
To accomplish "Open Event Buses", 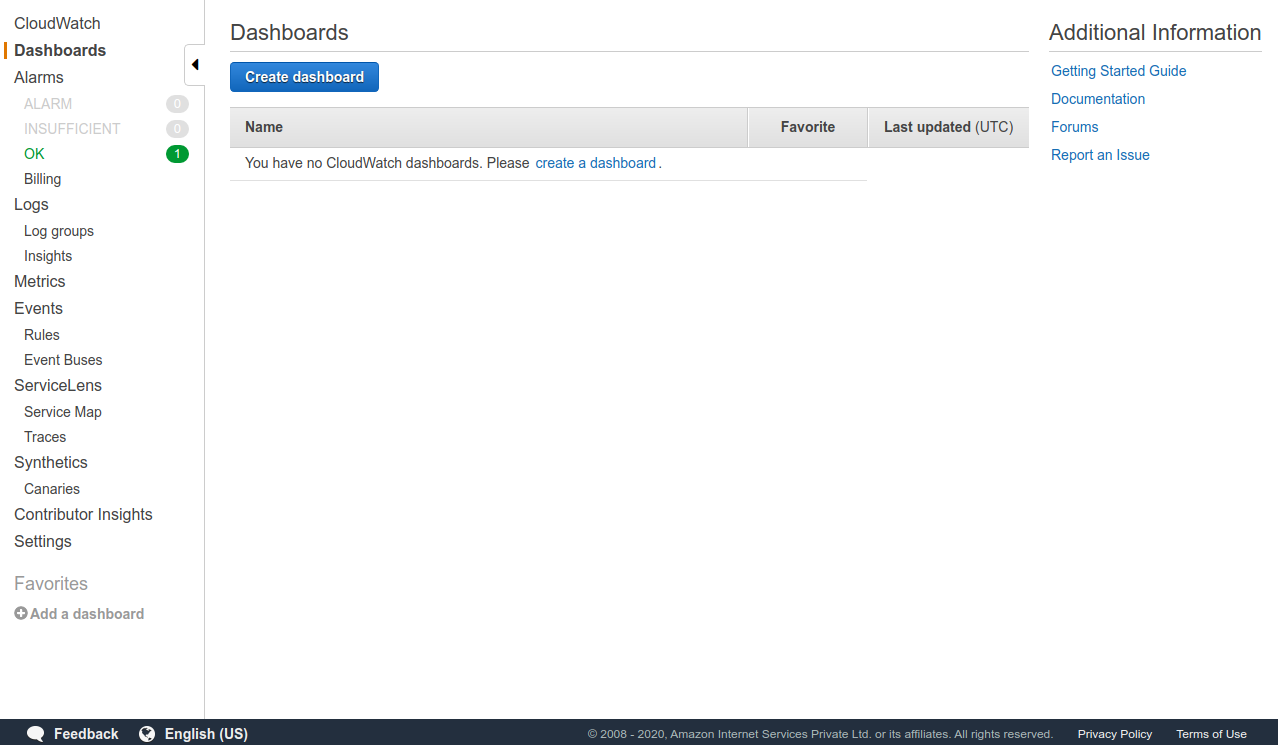I will pyautogui.click(x=63, y=360).
